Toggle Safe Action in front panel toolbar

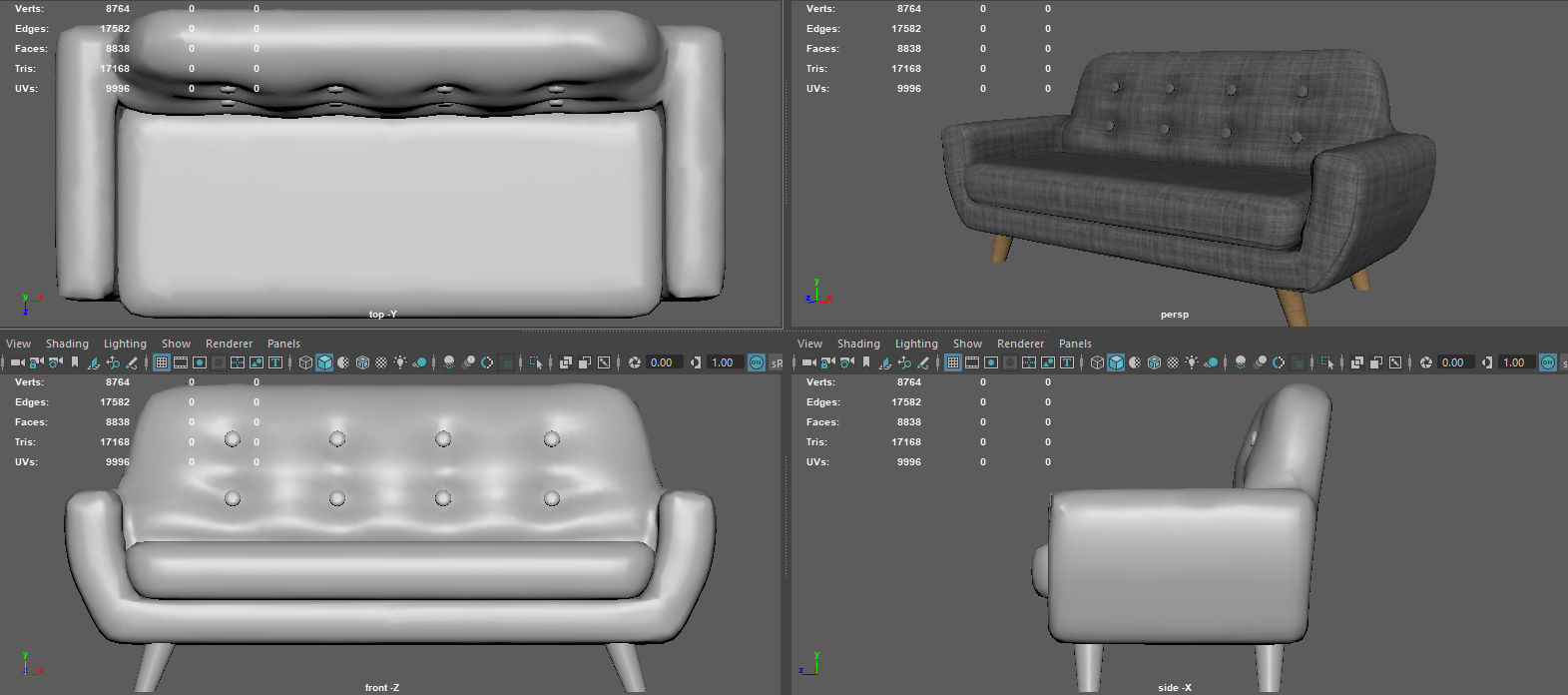click(x=257, y=362)
